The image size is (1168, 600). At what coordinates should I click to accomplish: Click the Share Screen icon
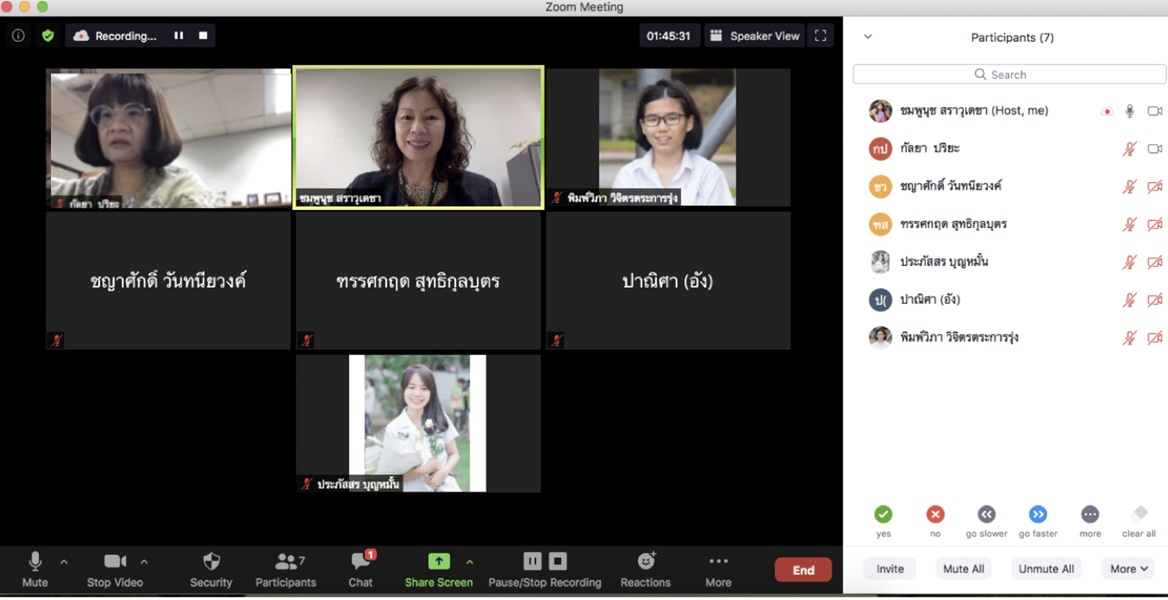click(438, 562)
